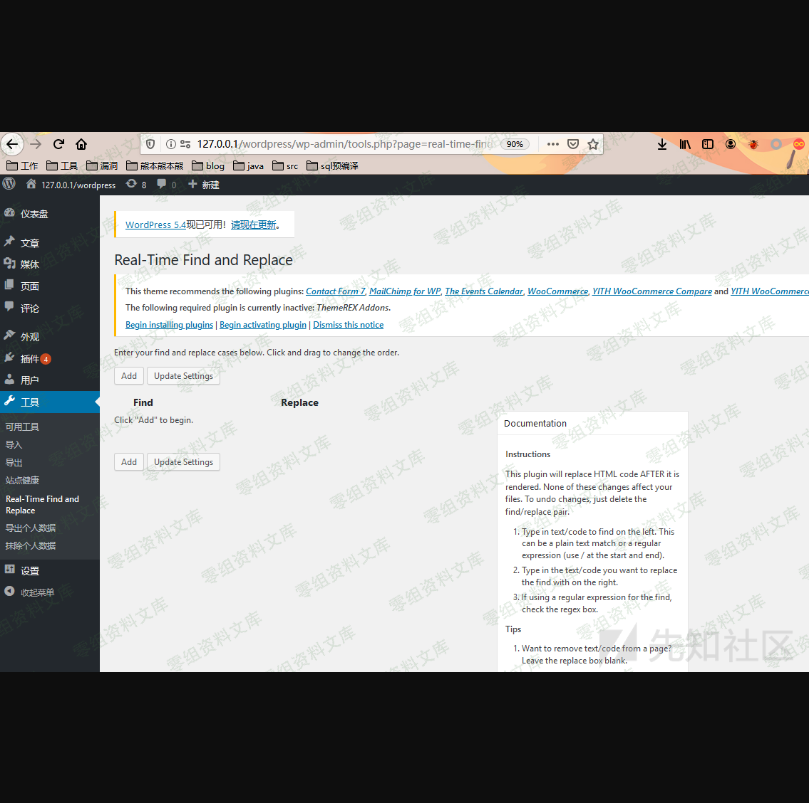The width and height of the screenshot is (809, 803).
Task: Open the comments bubble in admin bar
Action: 166,184
